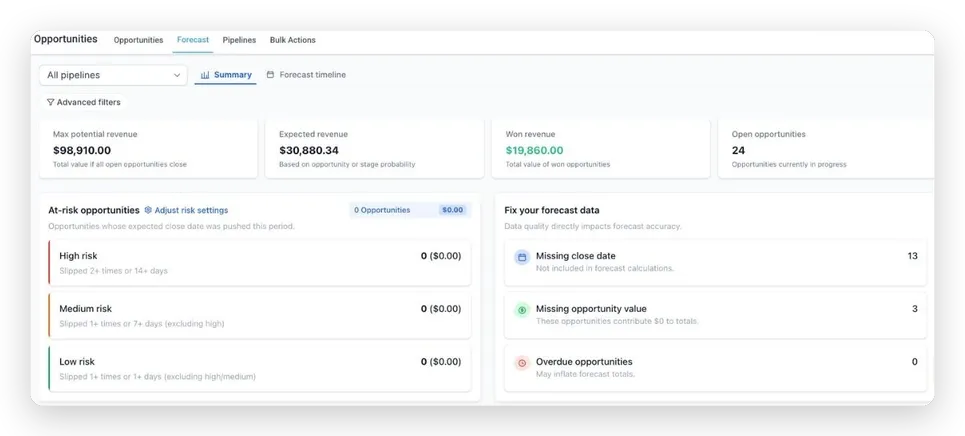Click the Advanced filters funnel icon
Image resolution: width=965 pixels, height=436 pixels.
(x=50, y=102)
